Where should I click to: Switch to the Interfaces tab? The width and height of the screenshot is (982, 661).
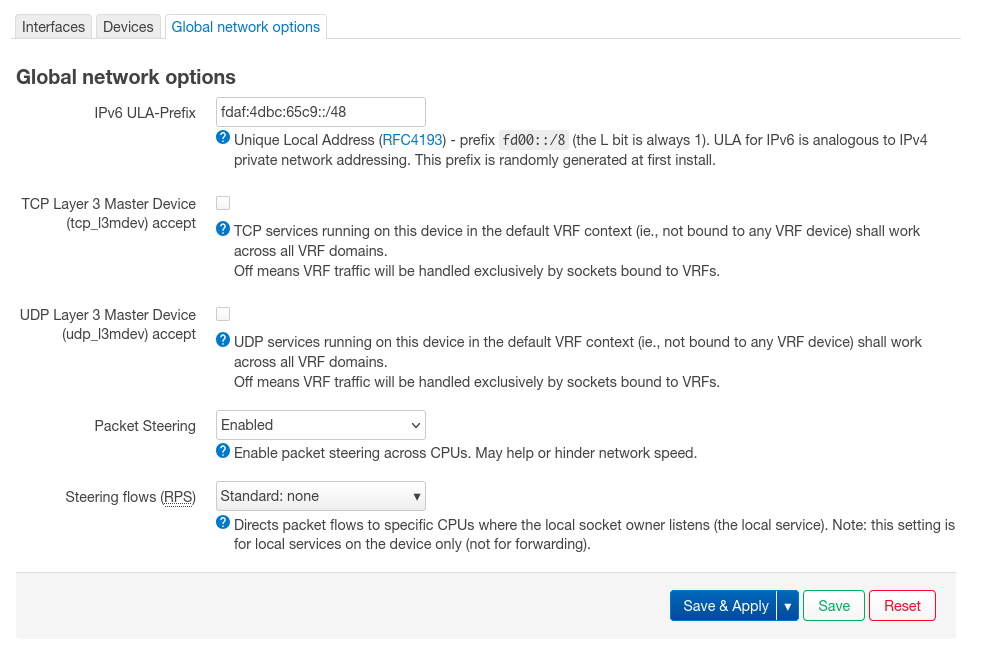click(53, 27)
